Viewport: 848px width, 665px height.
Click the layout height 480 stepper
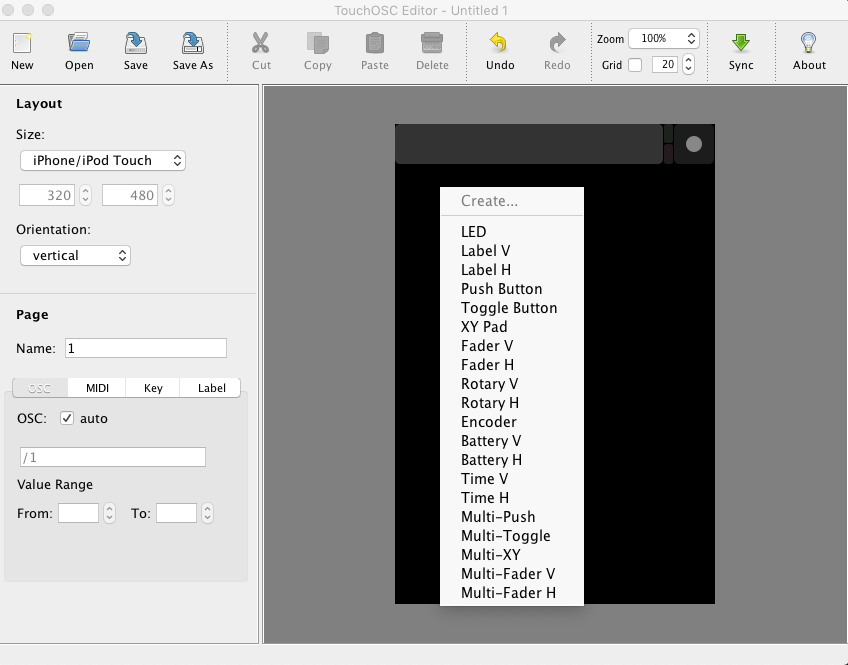pyautogui.click(x=169, y=195)
